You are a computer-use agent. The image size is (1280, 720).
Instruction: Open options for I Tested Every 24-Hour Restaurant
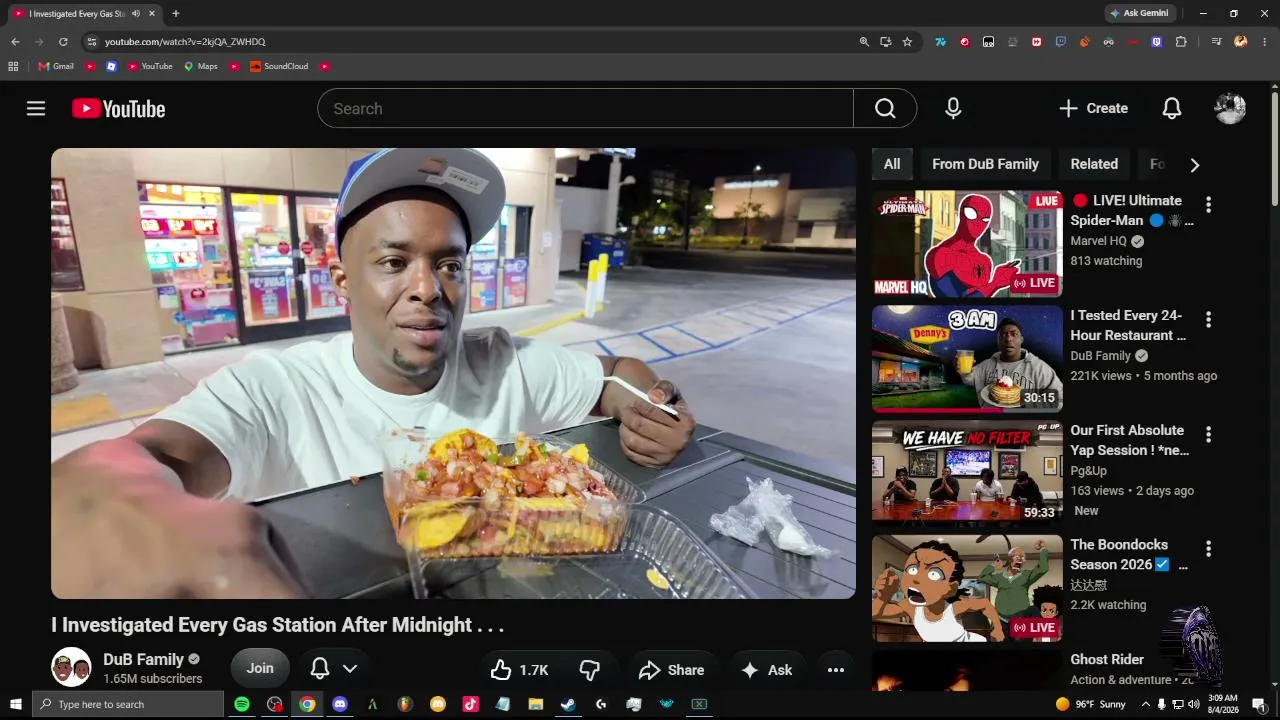point(1208,319)
